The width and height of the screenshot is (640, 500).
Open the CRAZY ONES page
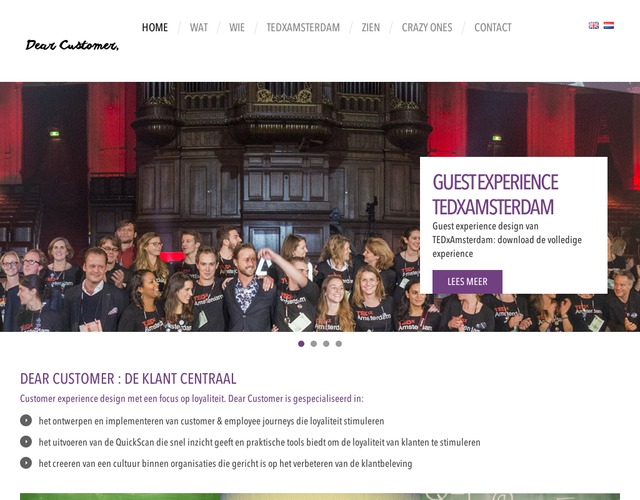[x=427, y=27]
